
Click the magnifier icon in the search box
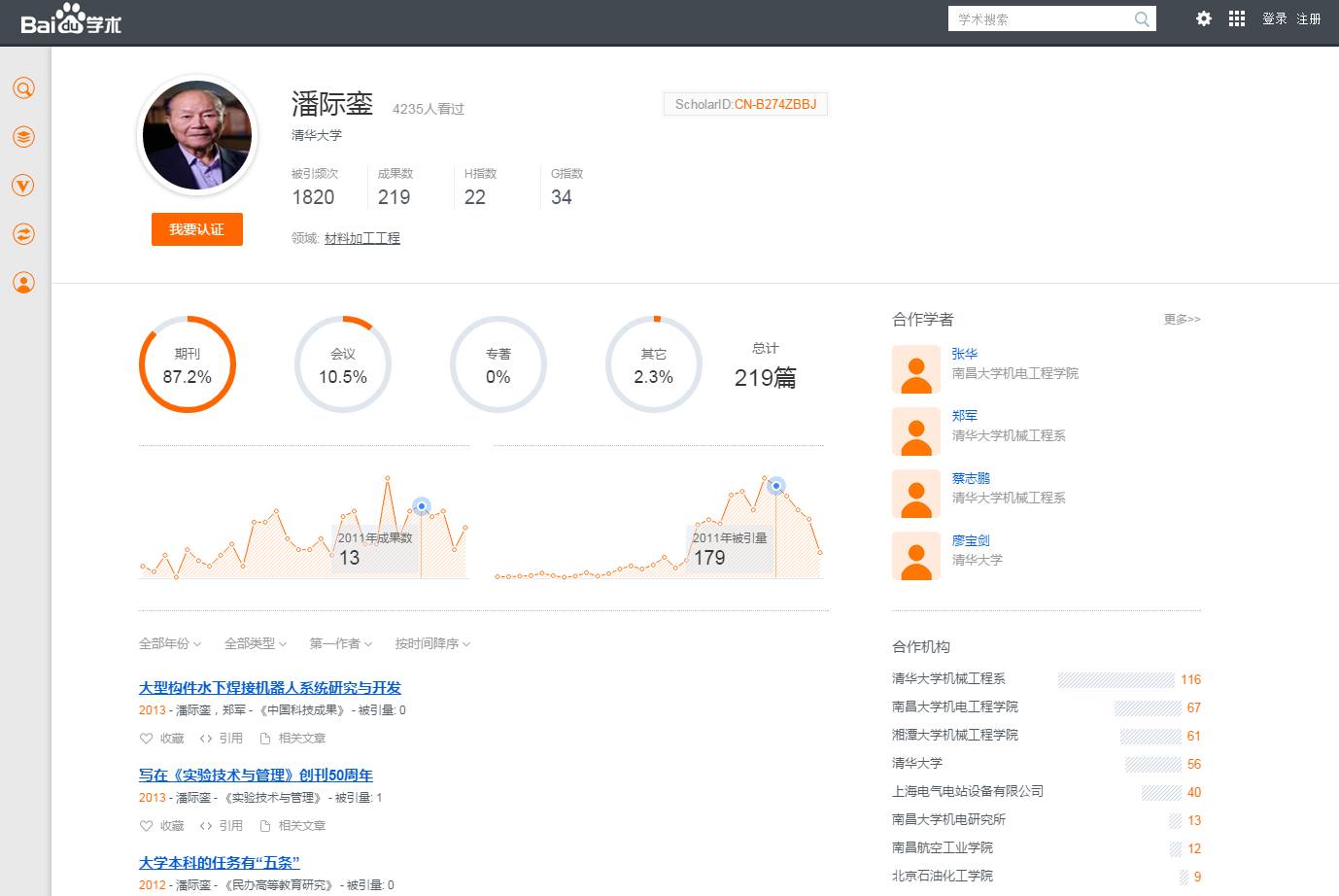(x=1142, y=19)
